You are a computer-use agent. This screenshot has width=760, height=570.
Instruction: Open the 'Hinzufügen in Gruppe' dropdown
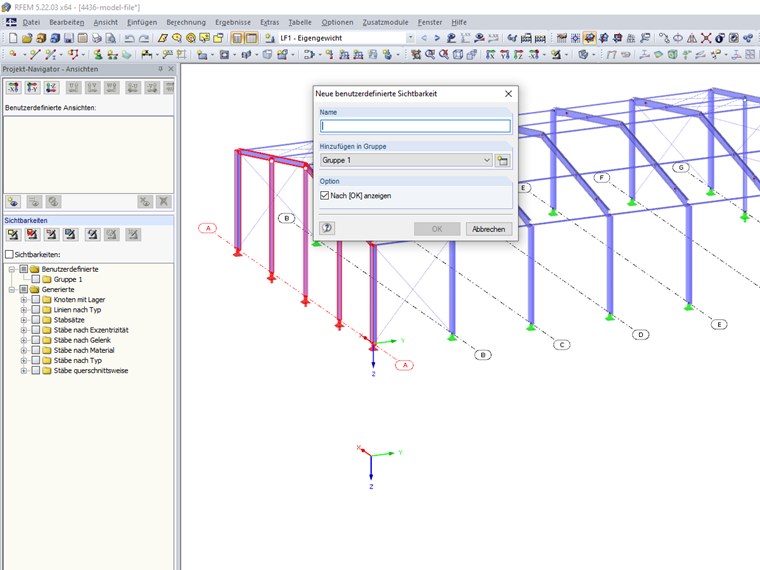coord(487,160)
